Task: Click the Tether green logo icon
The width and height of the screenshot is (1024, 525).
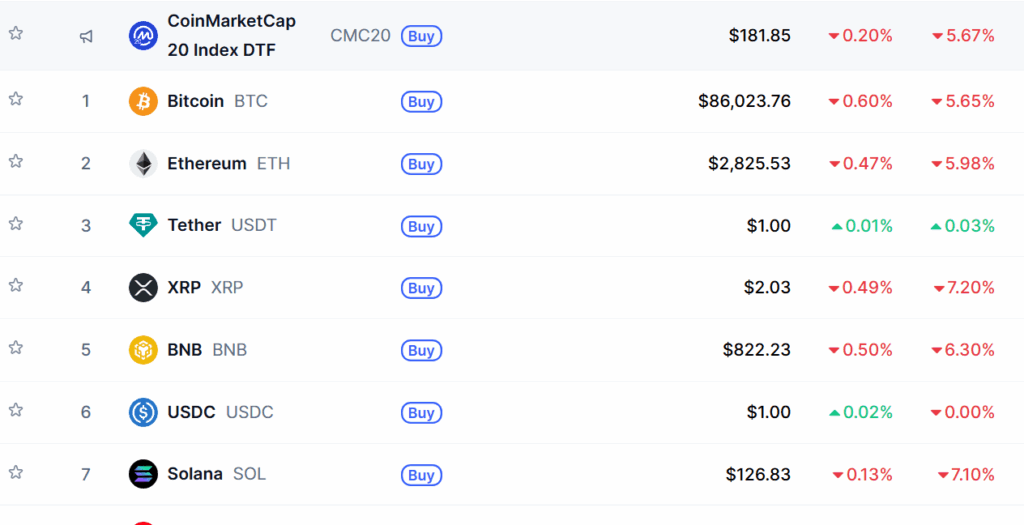Action: pos(143,225)
